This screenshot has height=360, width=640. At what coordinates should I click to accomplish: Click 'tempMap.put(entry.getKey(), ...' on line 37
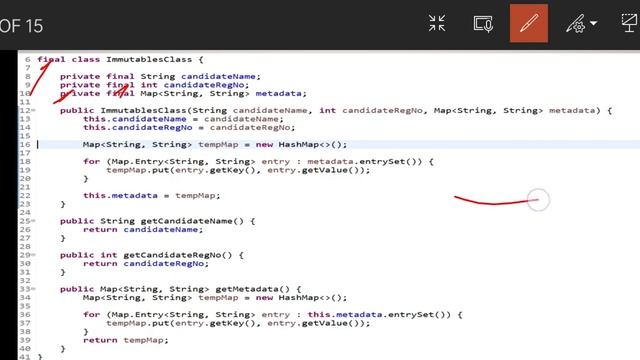pos(238,323)
